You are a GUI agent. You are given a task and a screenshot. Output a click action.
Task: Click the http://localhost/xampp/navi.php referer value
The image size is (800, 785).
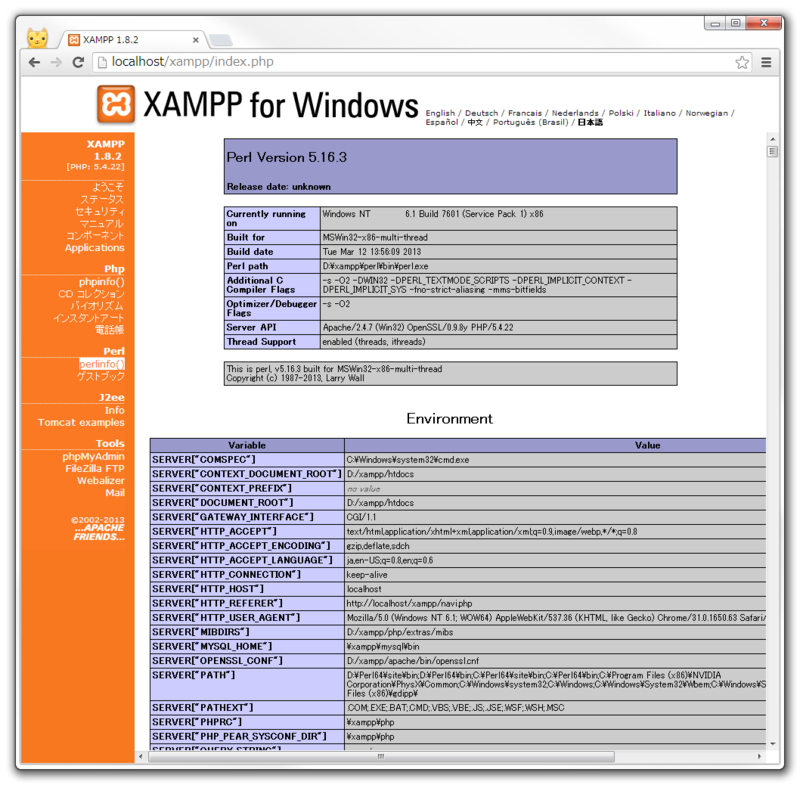409,603
